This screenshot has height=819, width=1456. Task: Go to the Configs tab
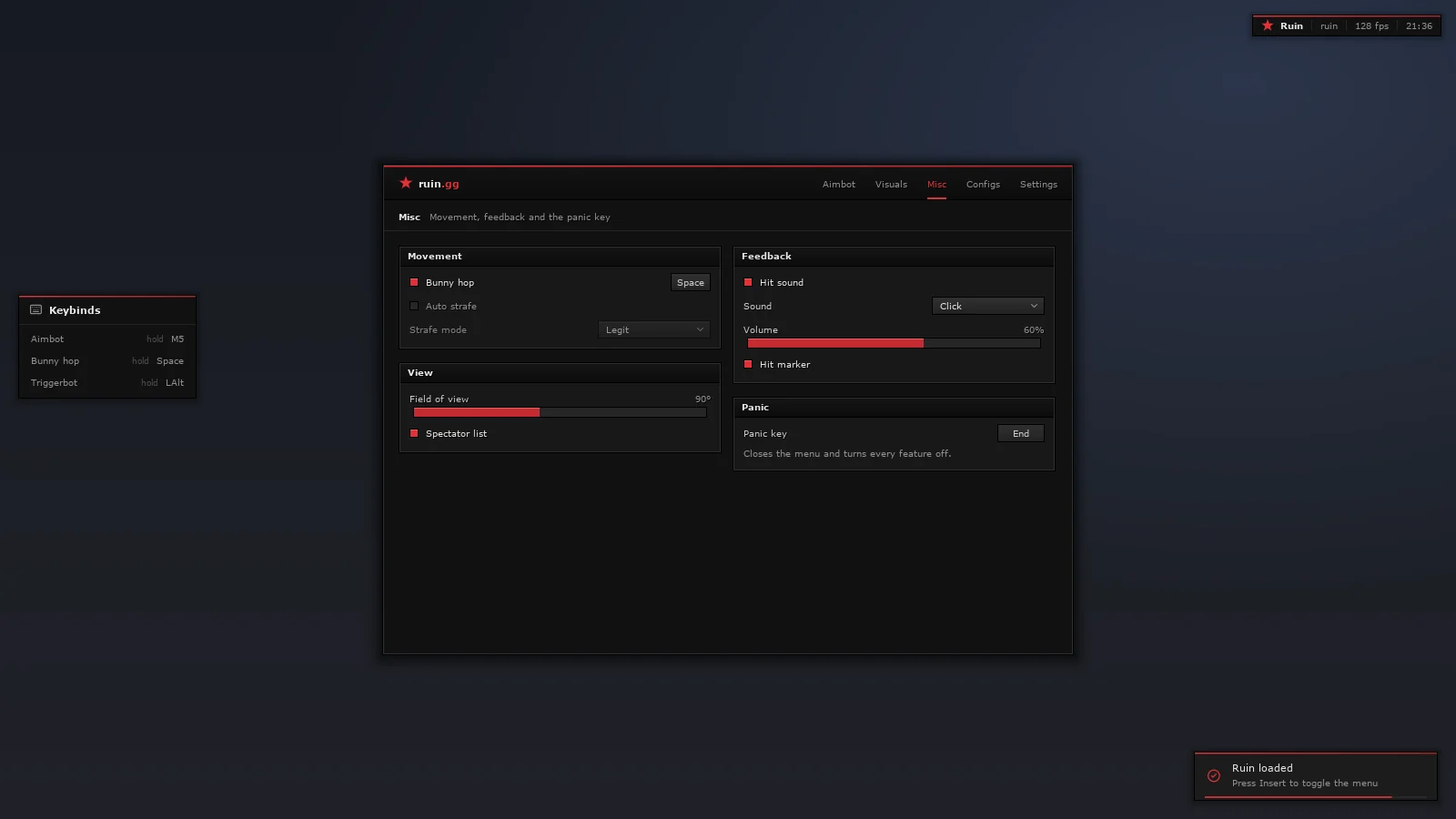tap(983, 184)
